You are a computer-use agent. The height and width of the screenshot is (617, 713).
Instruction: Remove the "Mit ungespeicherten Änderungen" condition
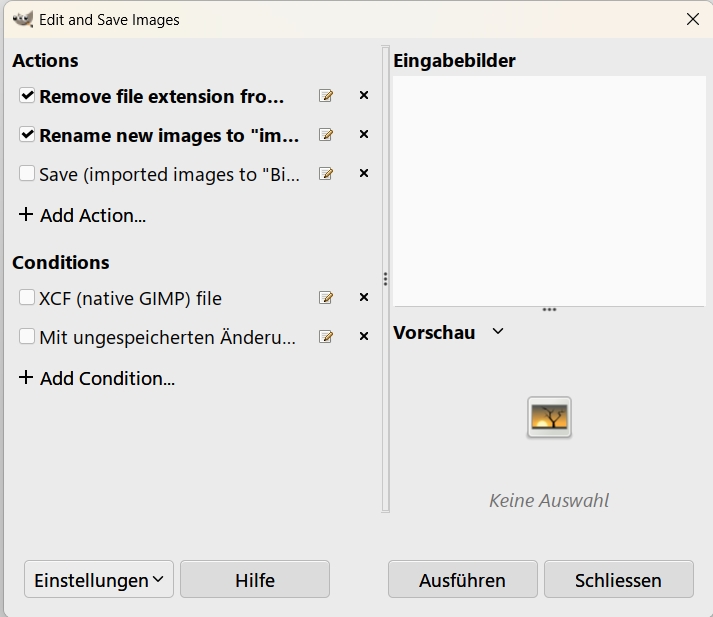pyautogui.click(x=364, y=337)
